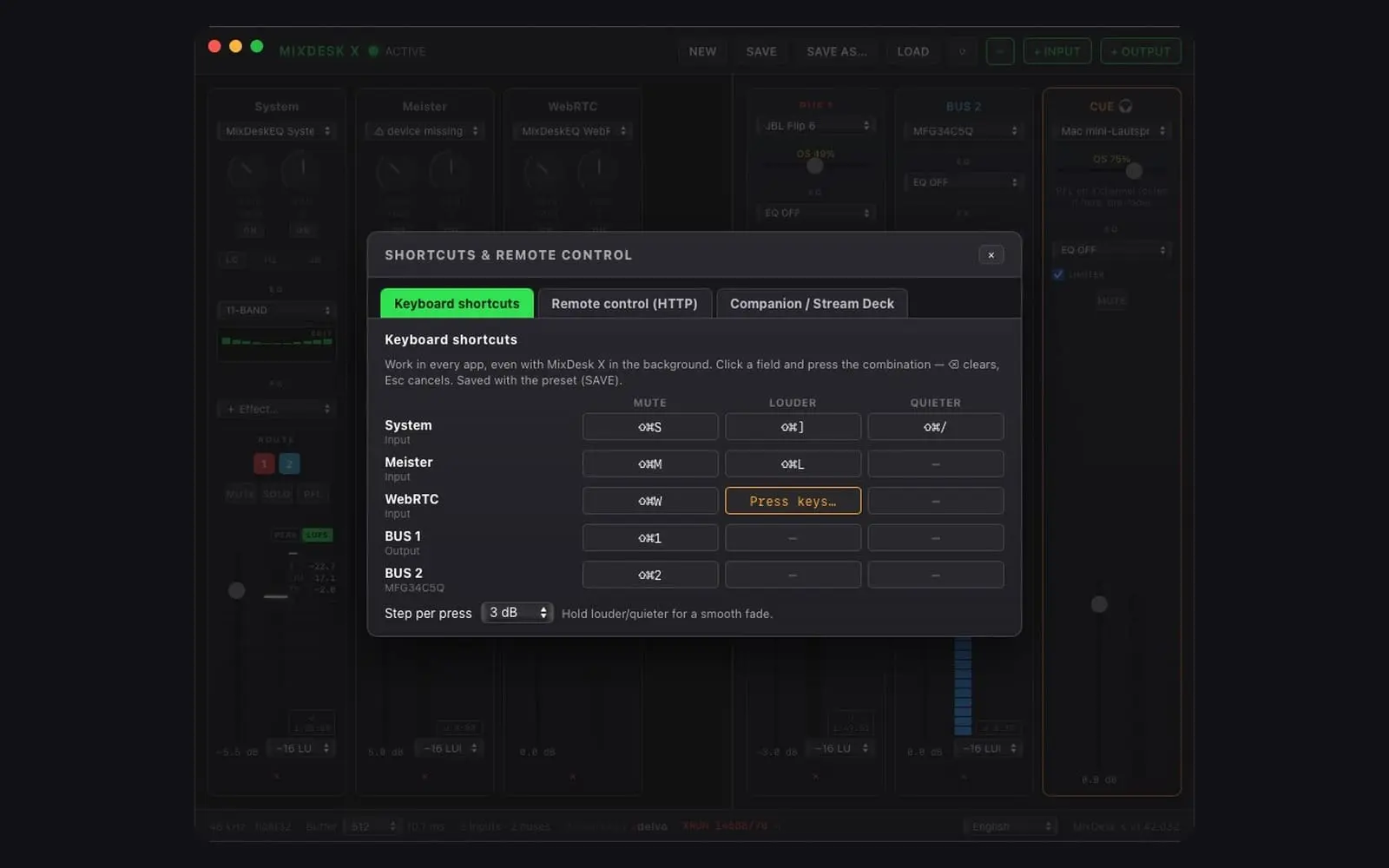1389x868 pixels.
Task: Open the WebRTC input device dropdown
Action: point(572,131)
